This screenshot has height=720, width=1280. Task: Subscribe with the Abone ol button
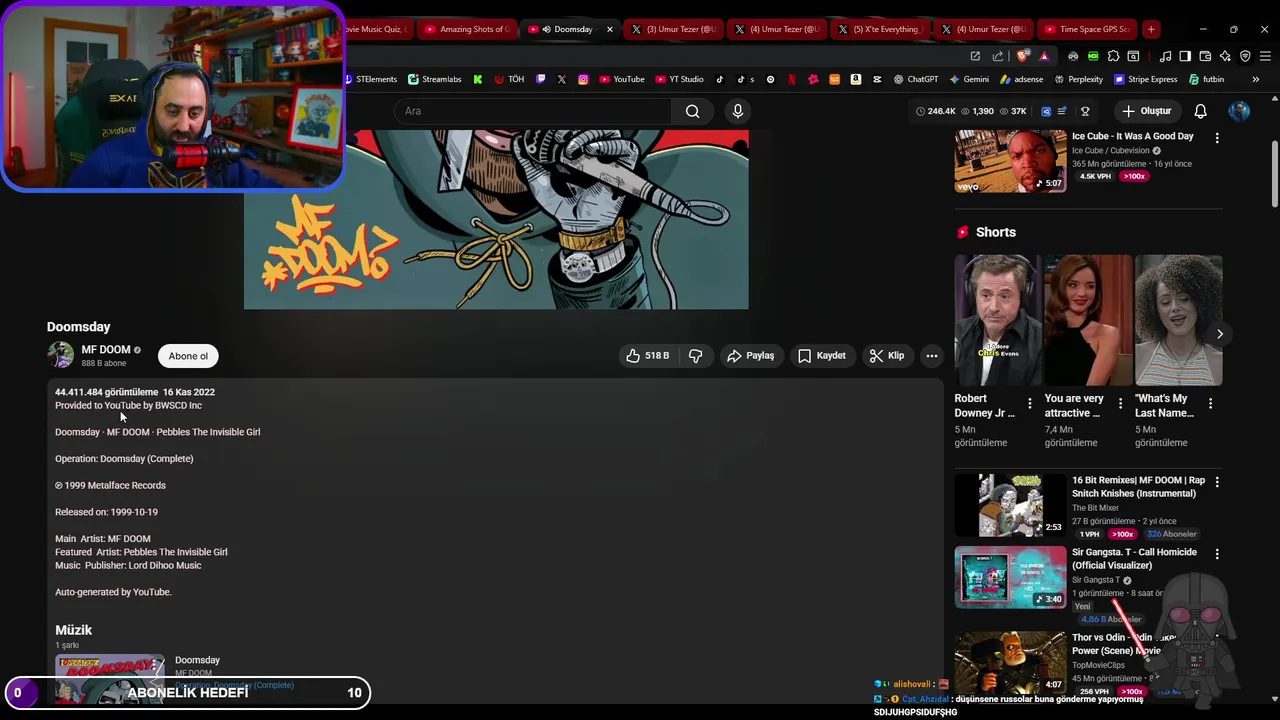188,356
